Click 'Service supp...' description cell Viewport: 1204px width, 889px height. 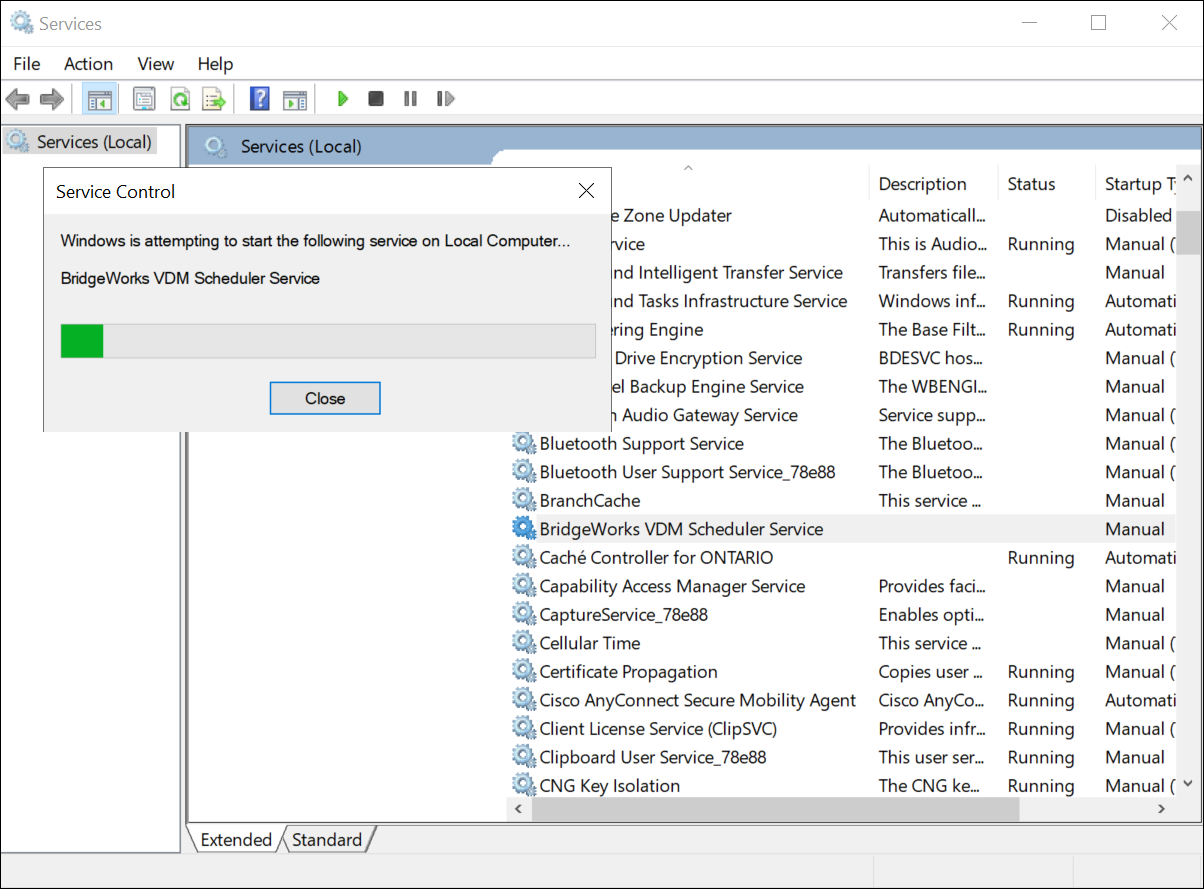coord(931,415)
